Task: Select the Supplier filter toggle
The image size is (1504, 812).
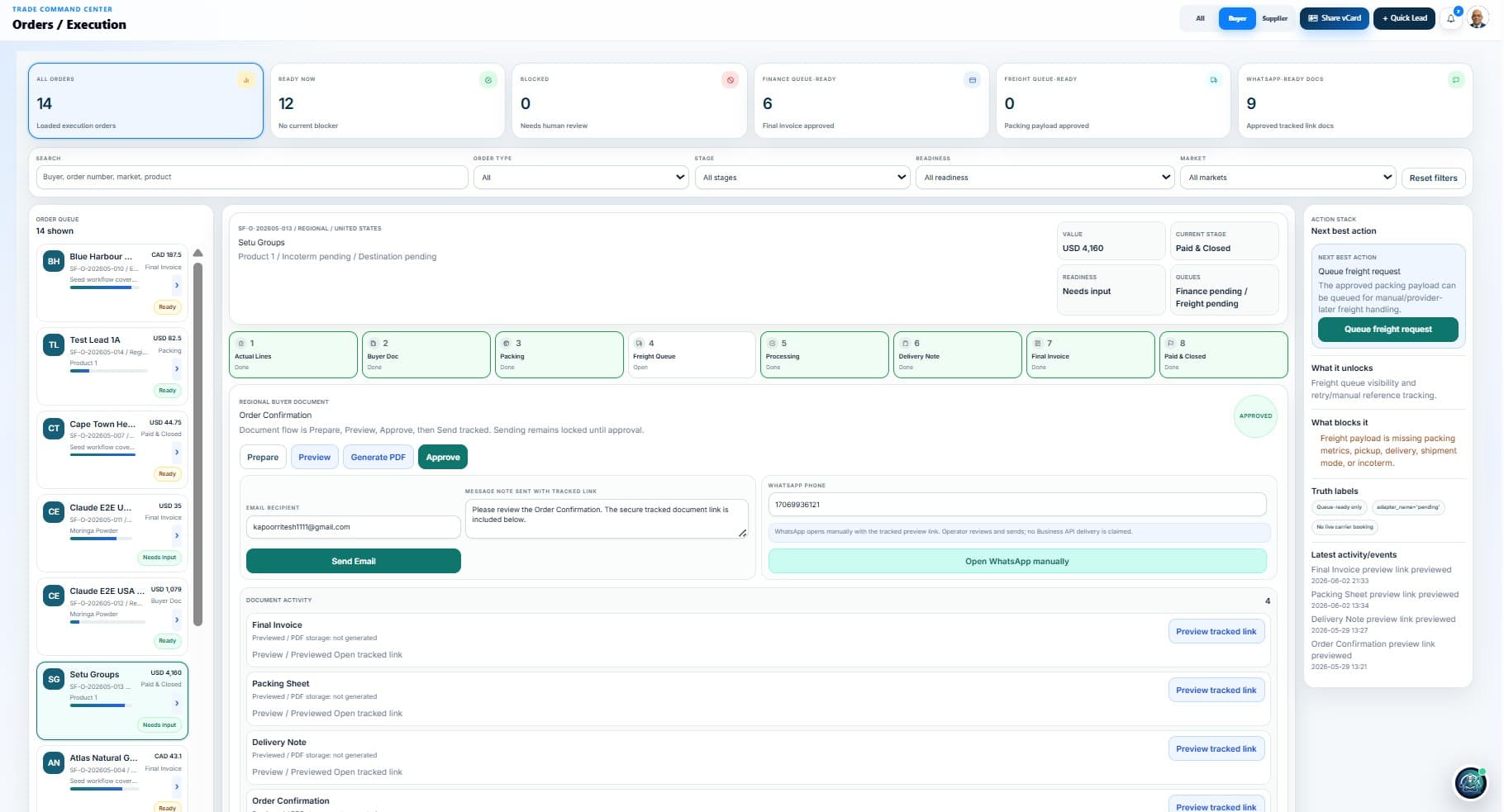Action: (x=1274, y=18)
